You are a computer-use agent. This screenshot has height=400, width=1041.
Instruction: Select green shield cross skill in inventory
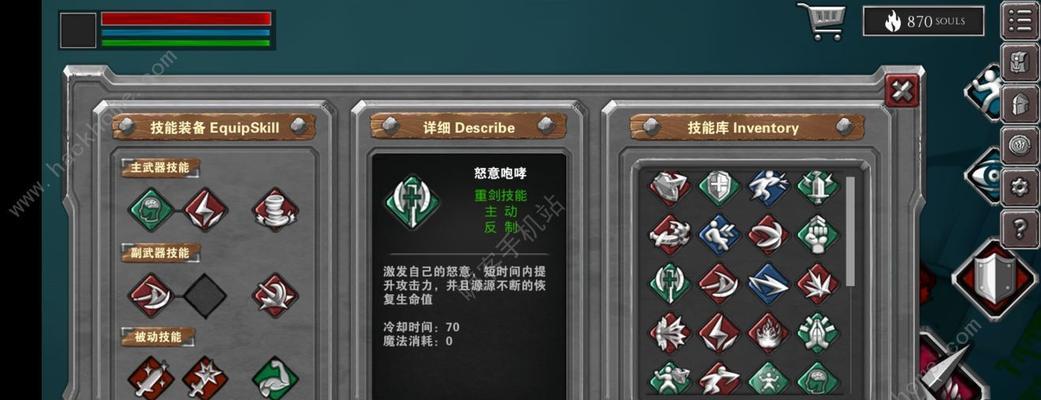[x=720, y=188]
